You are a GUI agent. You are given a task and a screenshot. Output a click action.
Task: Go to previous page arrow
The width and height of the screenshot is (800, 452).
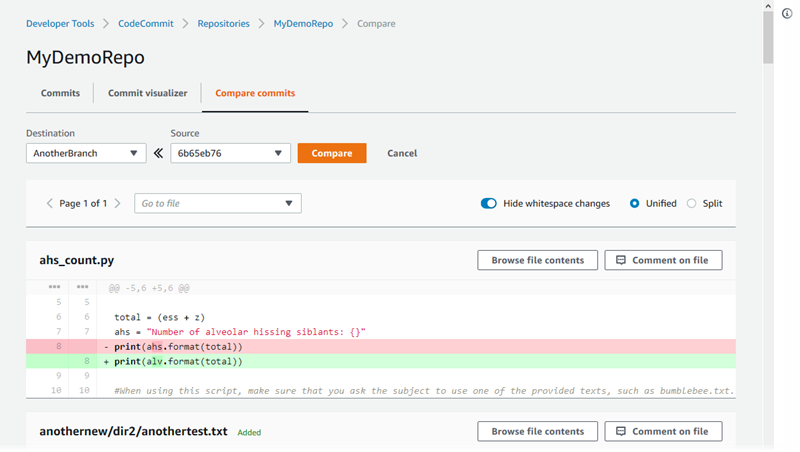tap(50, 203)
